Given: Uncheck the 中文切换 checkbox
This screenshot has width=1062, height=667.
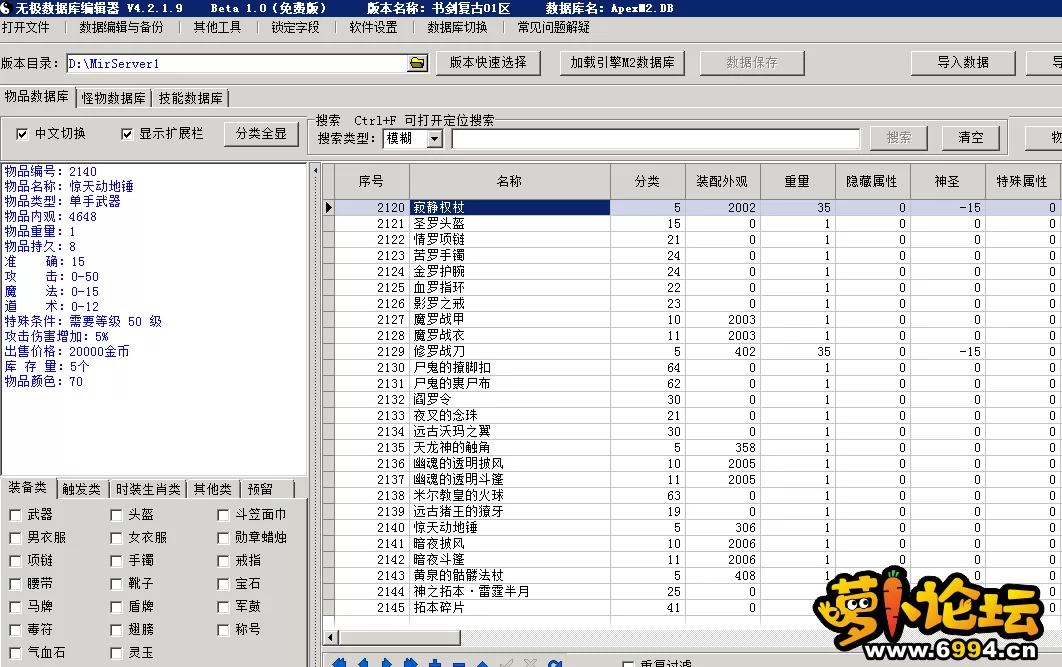Looking at the screenshot, I should (x=22, y=134).
